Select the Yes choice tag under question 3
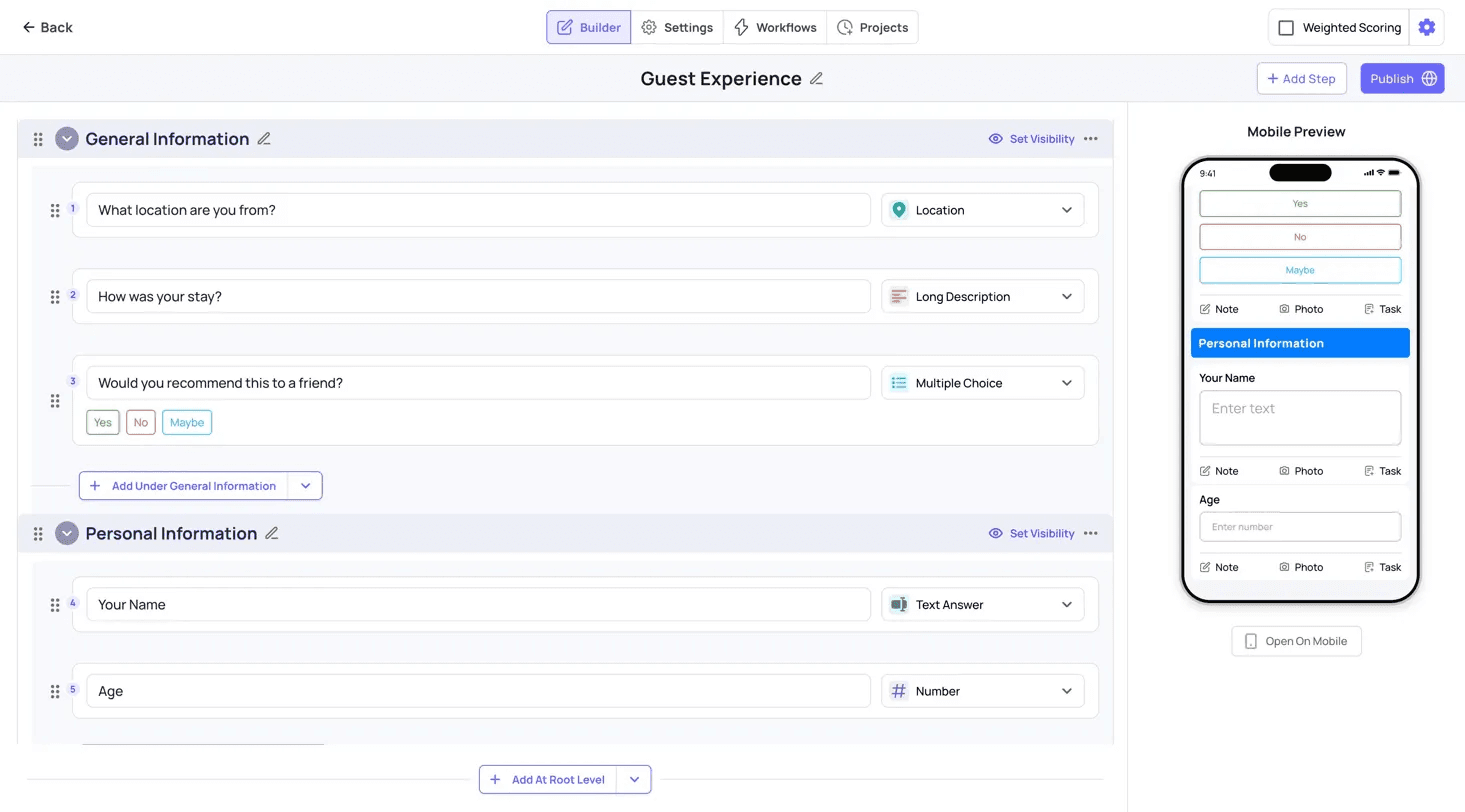1465x812 pixels. (x=103, y=423)
